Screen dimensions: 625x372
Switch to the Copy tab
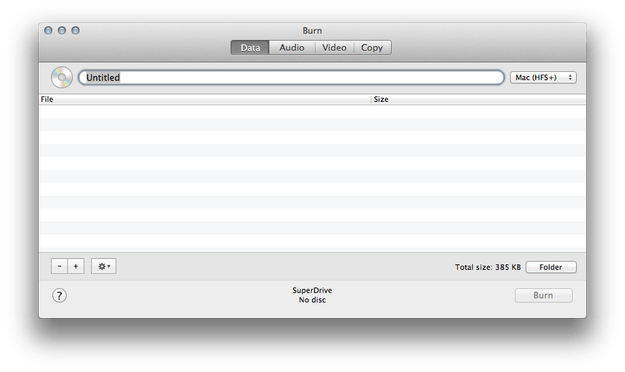click(x=372, y=47)
